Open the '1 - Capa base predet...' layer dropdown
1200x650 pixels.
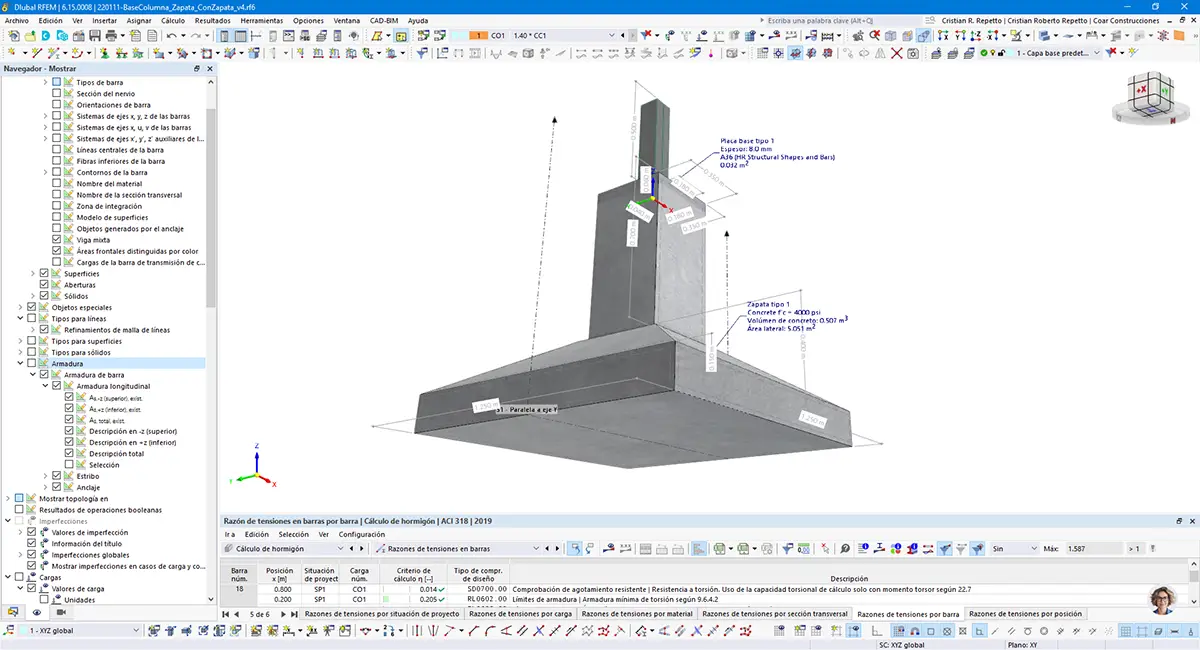[1096, 53]
